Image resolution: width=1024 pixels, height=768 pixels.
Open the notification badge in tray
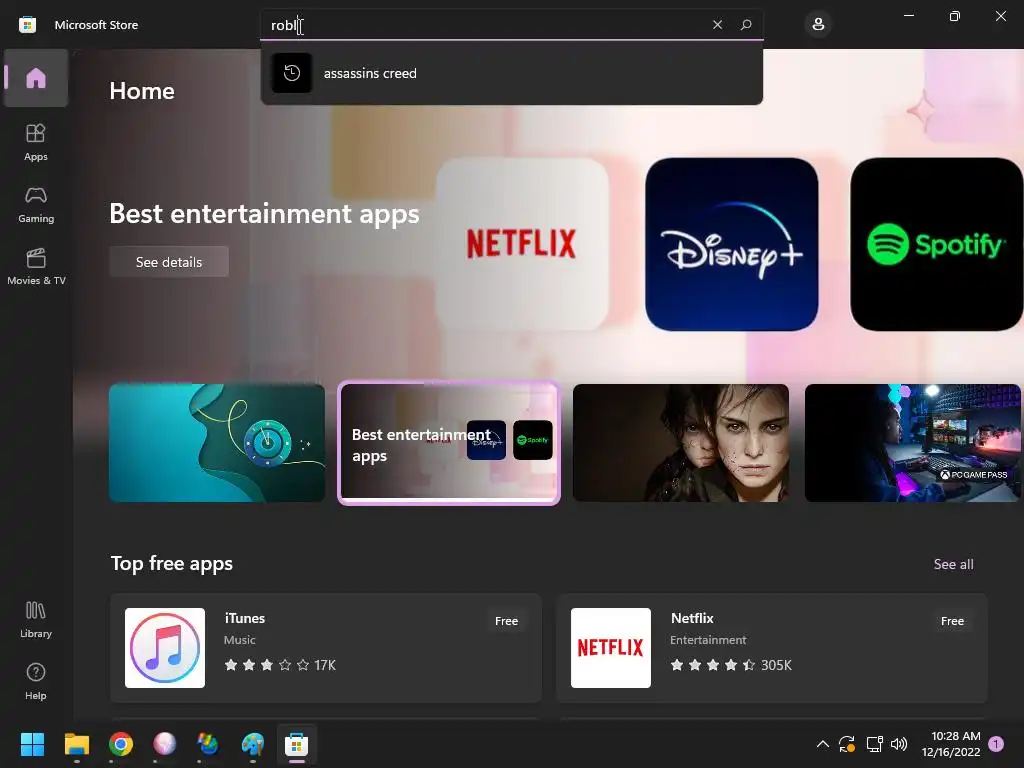click(996, 744)
